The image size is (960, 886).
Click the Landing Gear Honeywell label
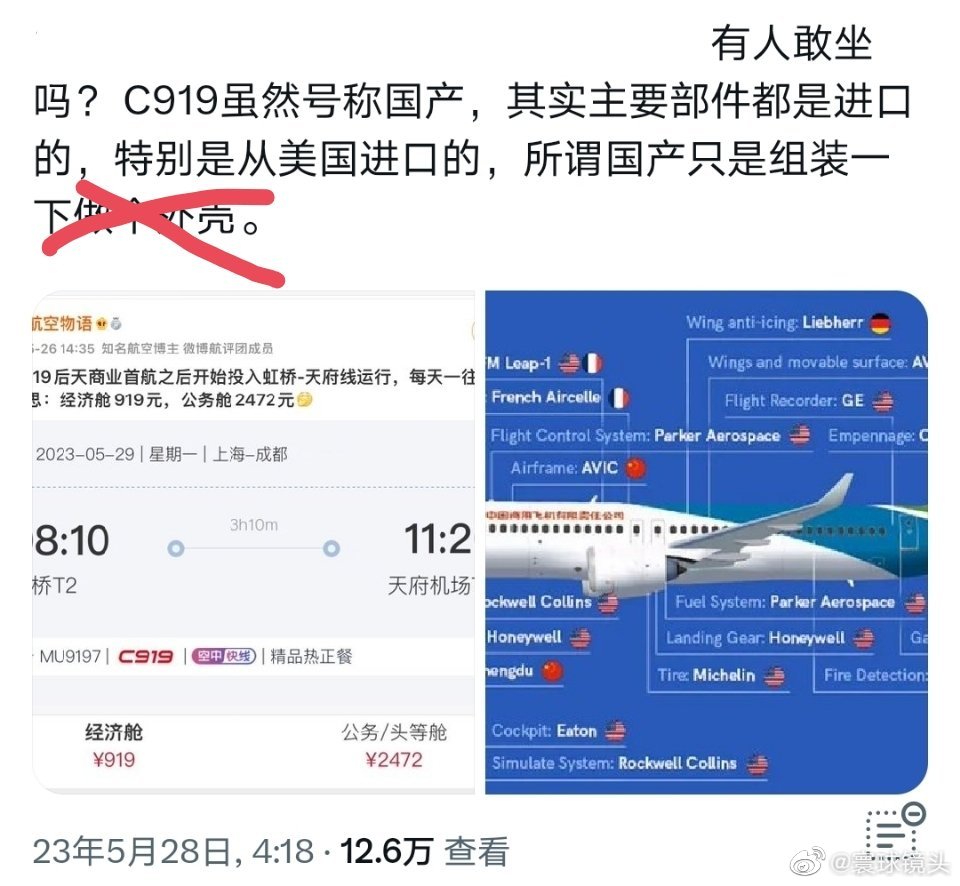click(x=756, y=638)
